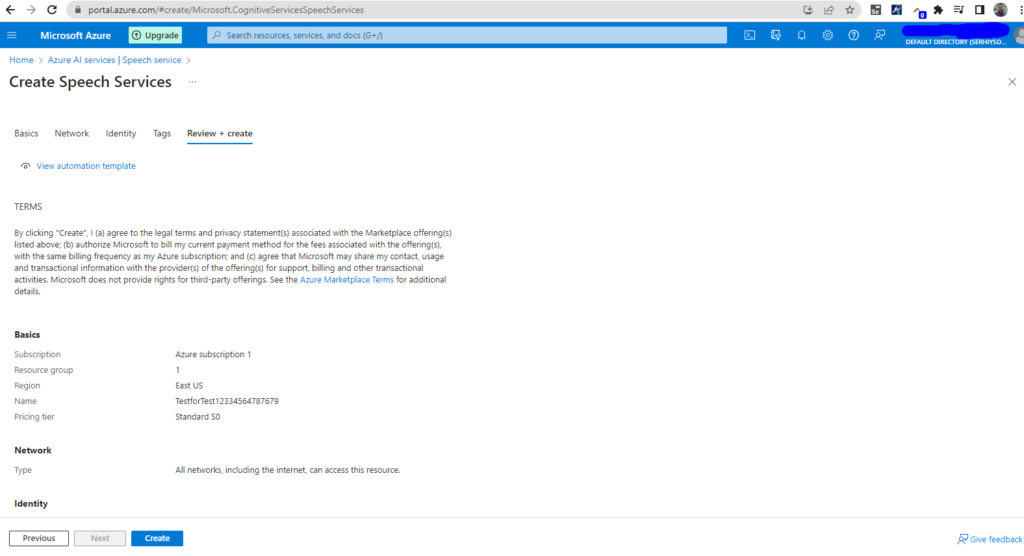
Task: Click the Previous button
Action: click(39, 538)
